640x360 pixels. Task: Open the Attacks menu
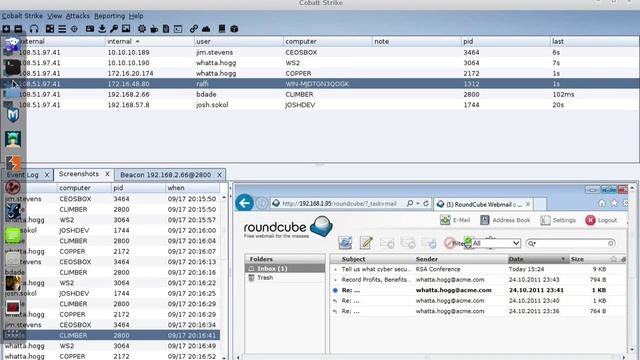78,16
